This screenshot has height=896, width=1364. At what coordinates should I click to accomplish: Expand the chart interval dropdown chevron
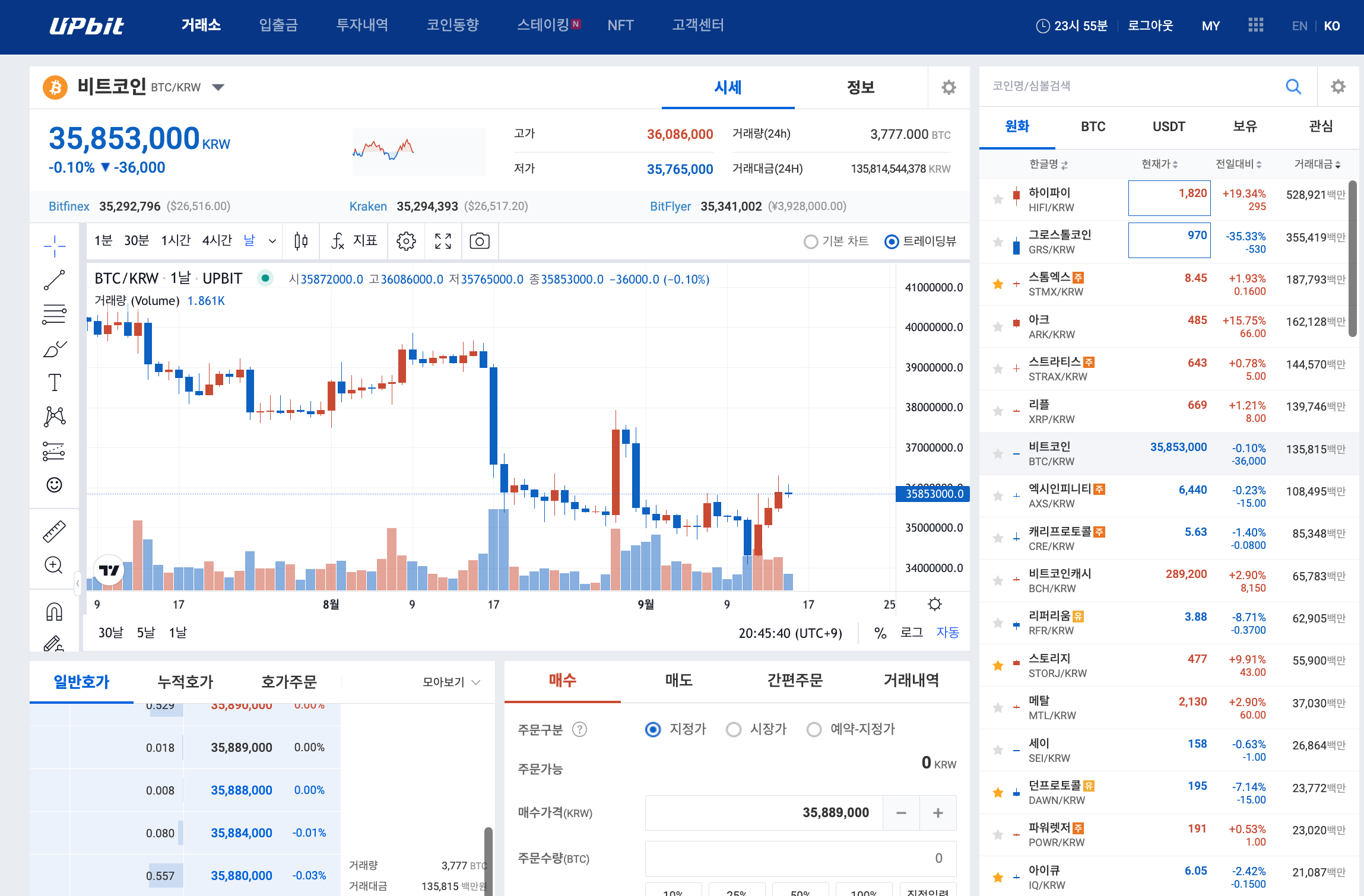[272, 241]
